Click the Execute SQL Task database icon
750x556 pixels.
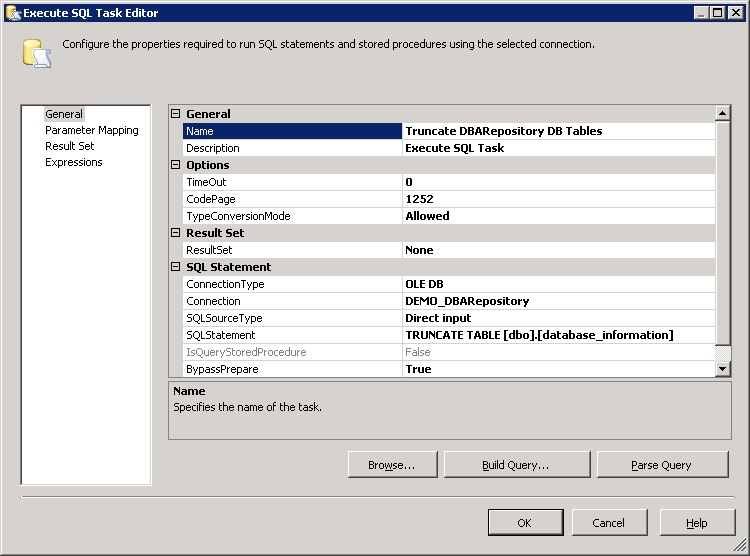(x=36, y=53)
